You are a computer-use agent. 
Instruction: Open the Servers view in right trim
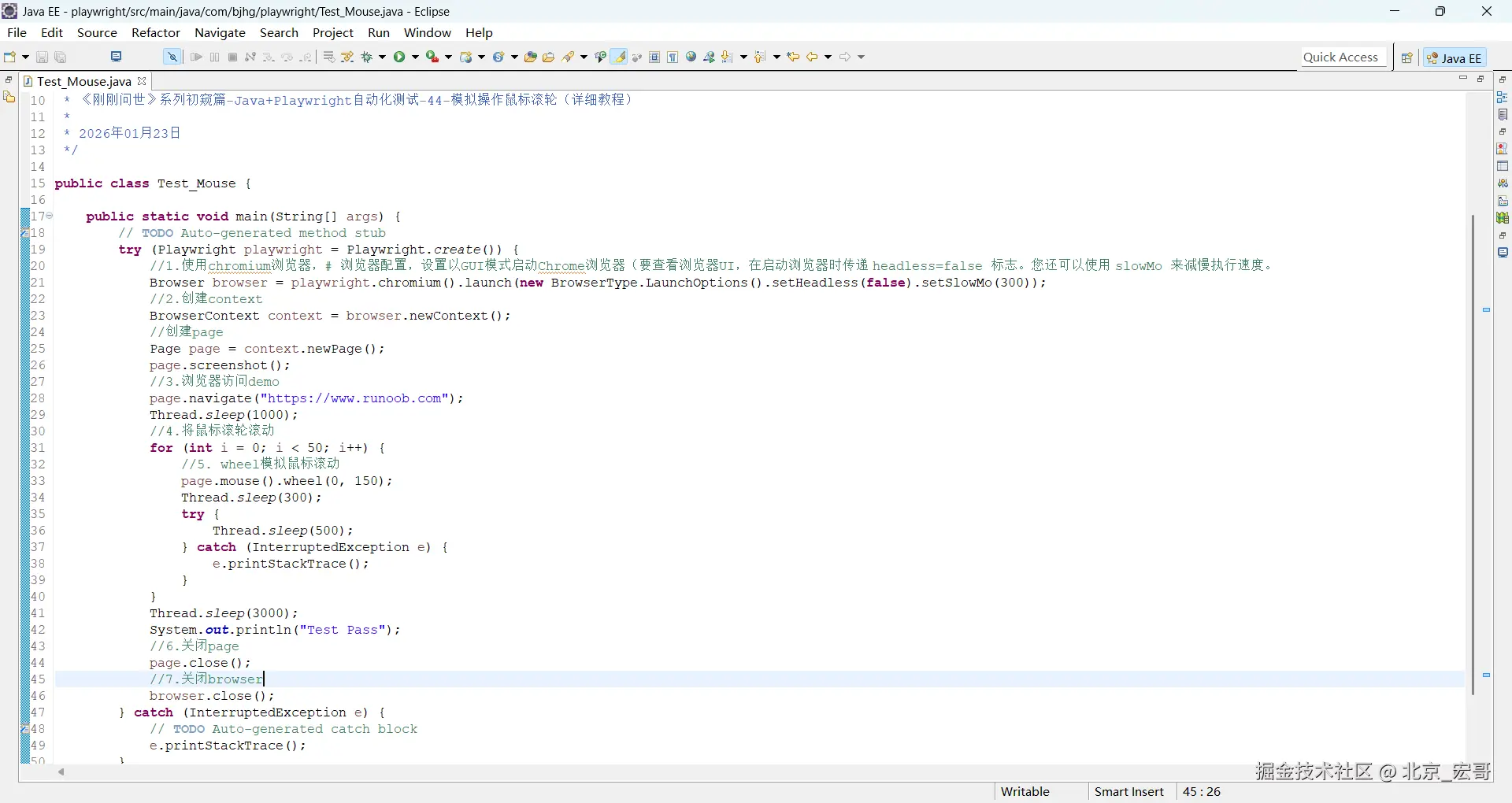pos(1503,183)
